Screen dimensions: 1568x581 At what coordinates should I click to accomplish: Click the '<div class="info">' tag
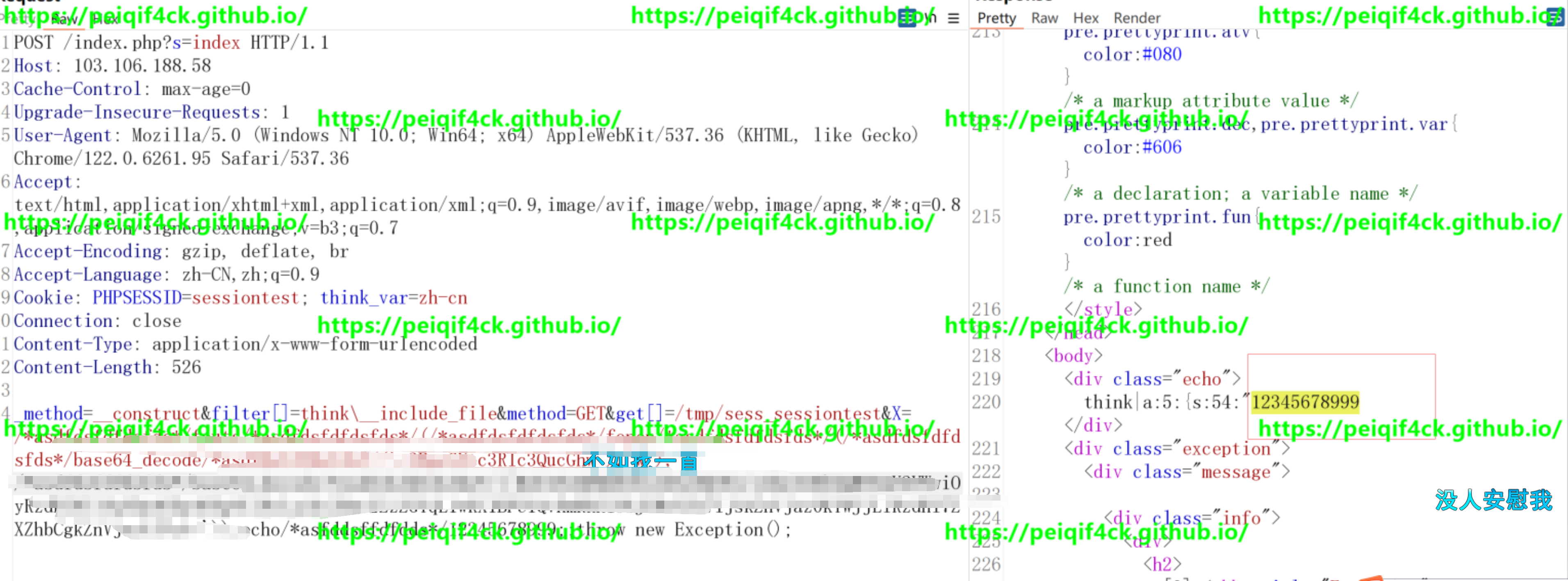1191,518
